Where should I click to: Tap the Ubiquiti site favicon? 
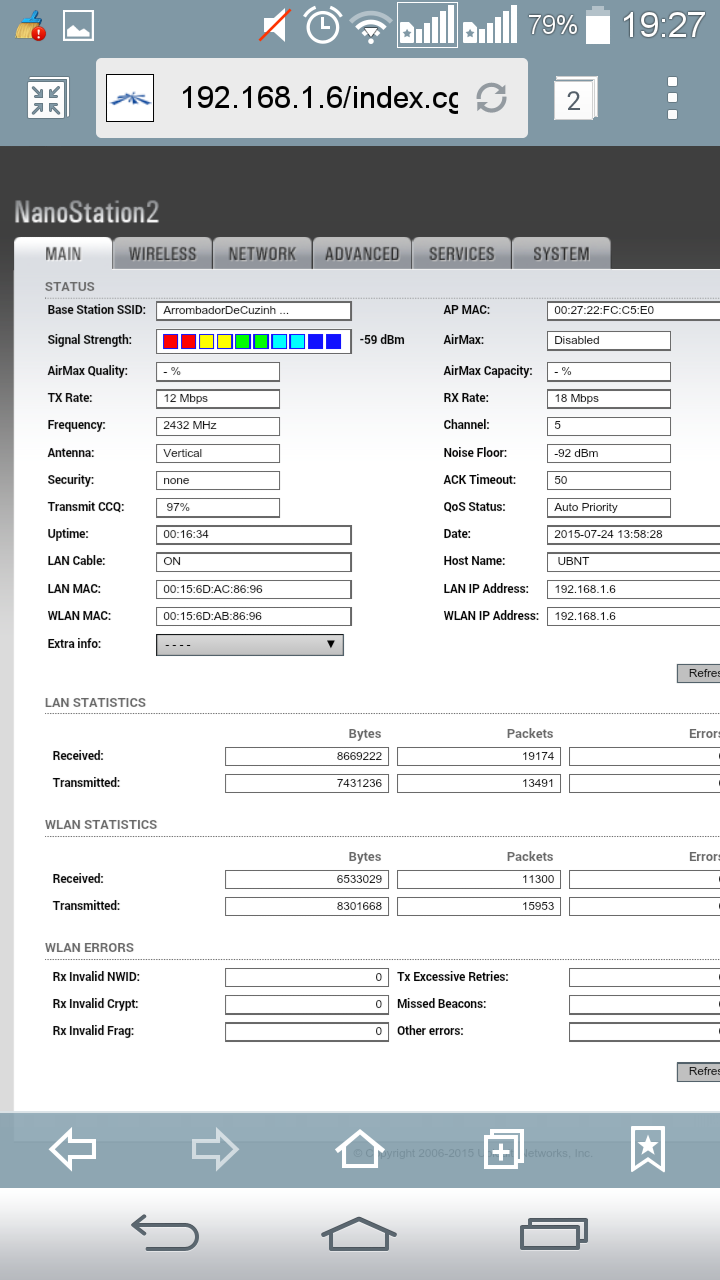coord(130,98)
